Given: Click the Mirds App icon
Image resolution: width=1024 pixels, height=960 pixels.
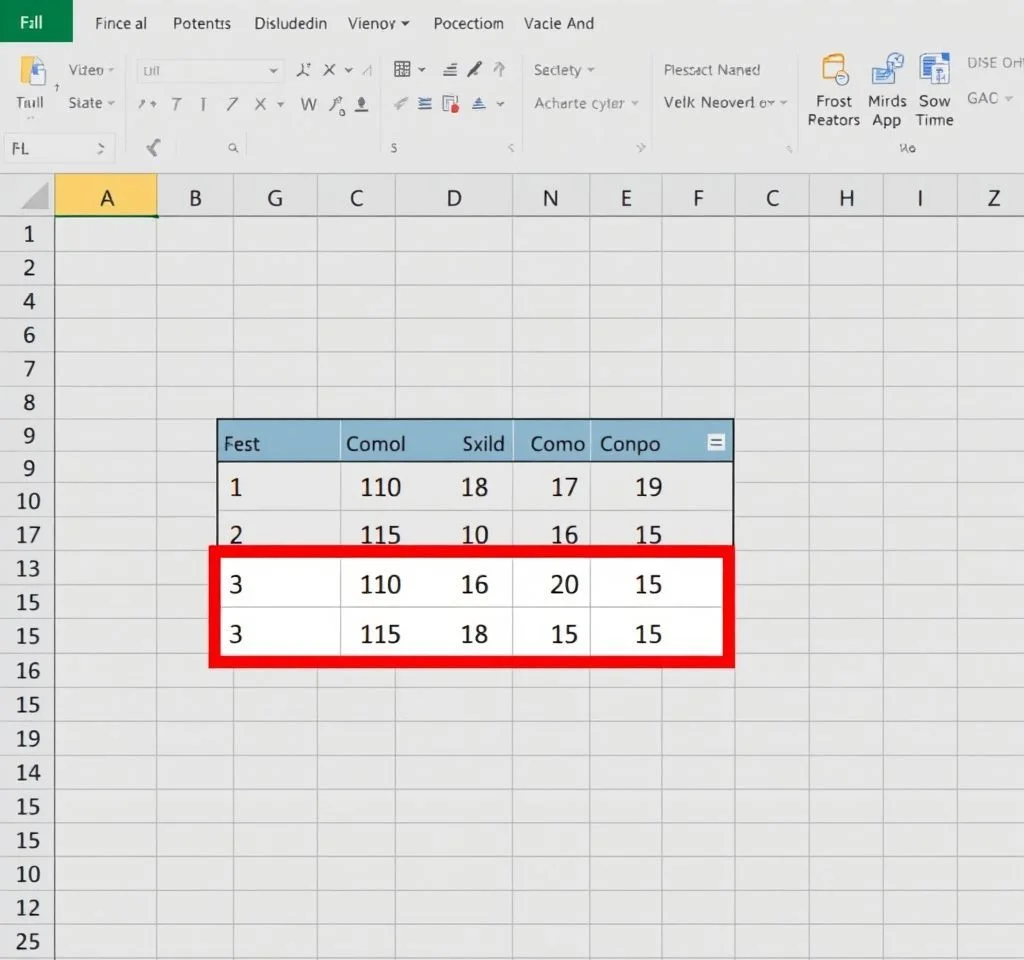Looking at the screenshot, I should pos(886,70).
